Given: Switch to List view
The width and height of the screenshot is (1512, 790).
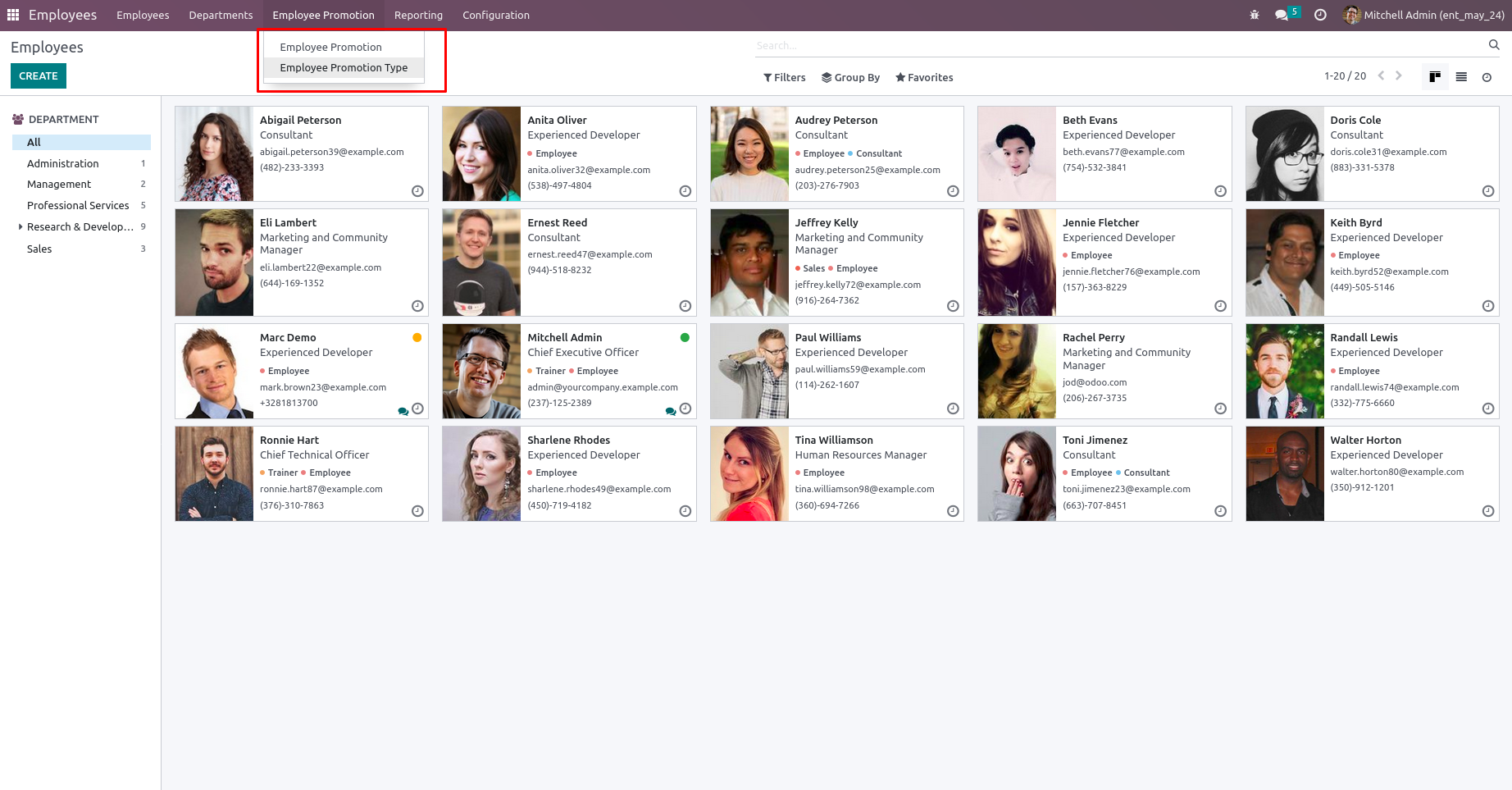Looking at the screenshot, I should click(1461, 77).
